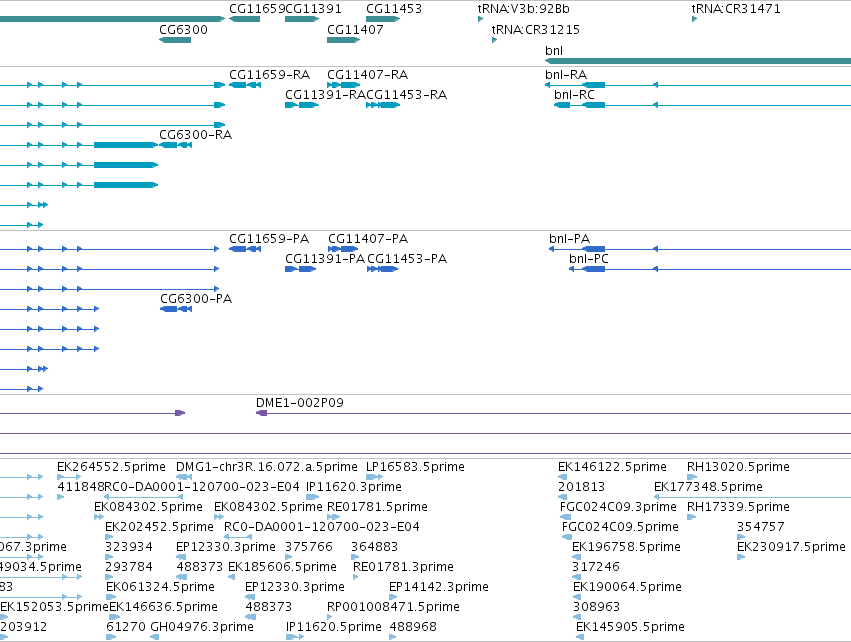
Task: Select the bnl-RA transcript exon
Action: (x=593, y=85)
